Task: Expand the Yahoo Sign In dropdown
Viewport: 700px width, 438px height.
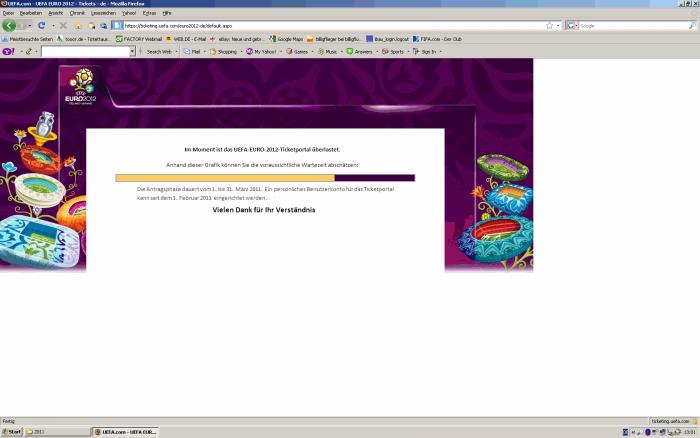Action: tap(428, 51)
